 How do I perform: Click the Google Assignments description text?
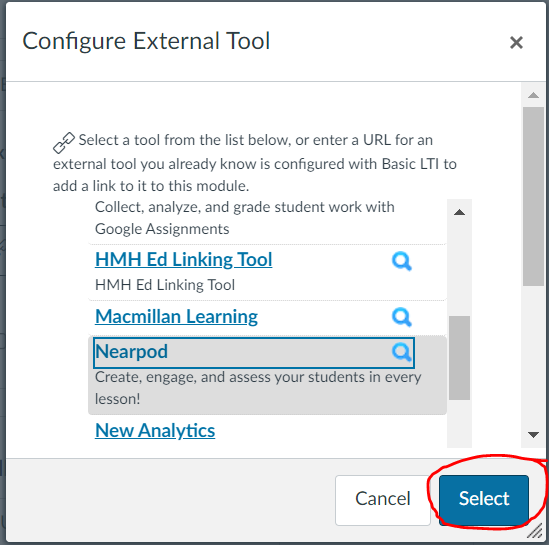click(x=245, y=218)
